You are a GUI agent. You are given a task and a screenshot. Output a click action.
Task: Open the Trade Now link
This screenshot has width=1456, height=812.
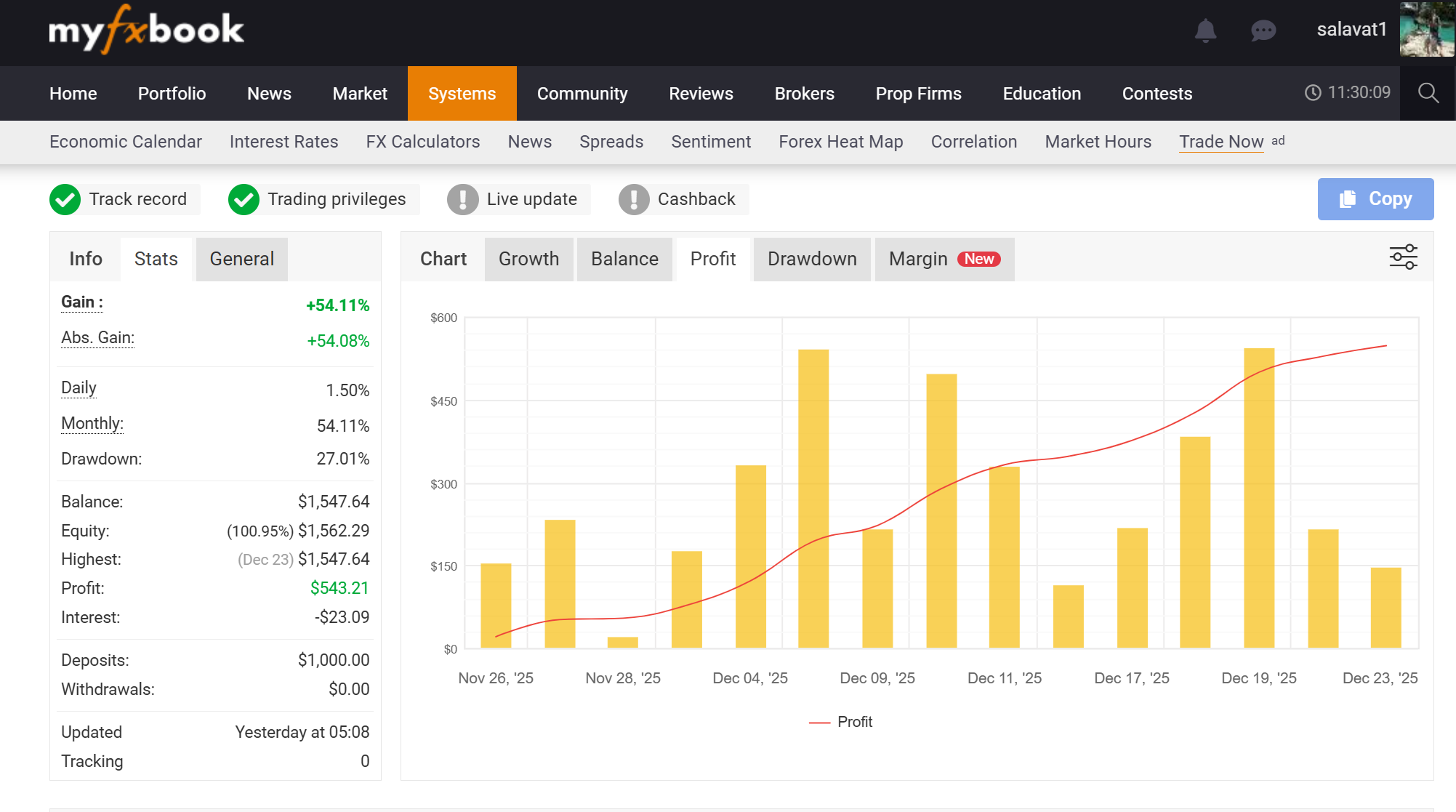click(x=1221, y=142)
